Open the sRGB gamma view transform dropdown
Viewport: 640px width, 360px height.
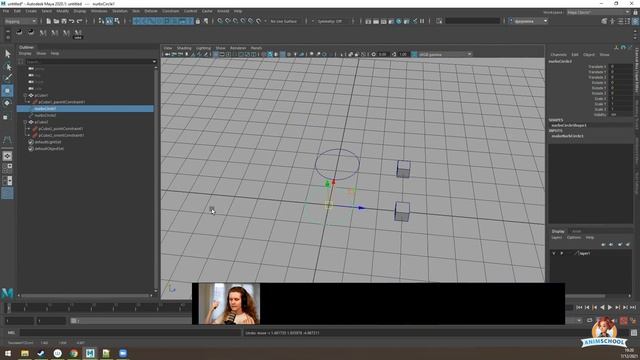pos(445,54)
